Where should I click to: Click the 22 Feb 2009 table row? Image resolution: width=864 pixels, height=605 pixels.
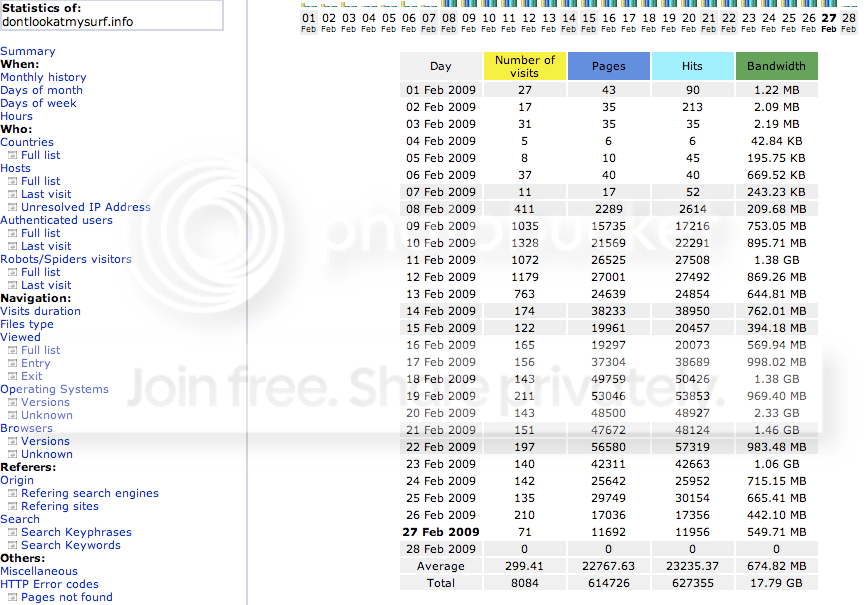[608, 447]
